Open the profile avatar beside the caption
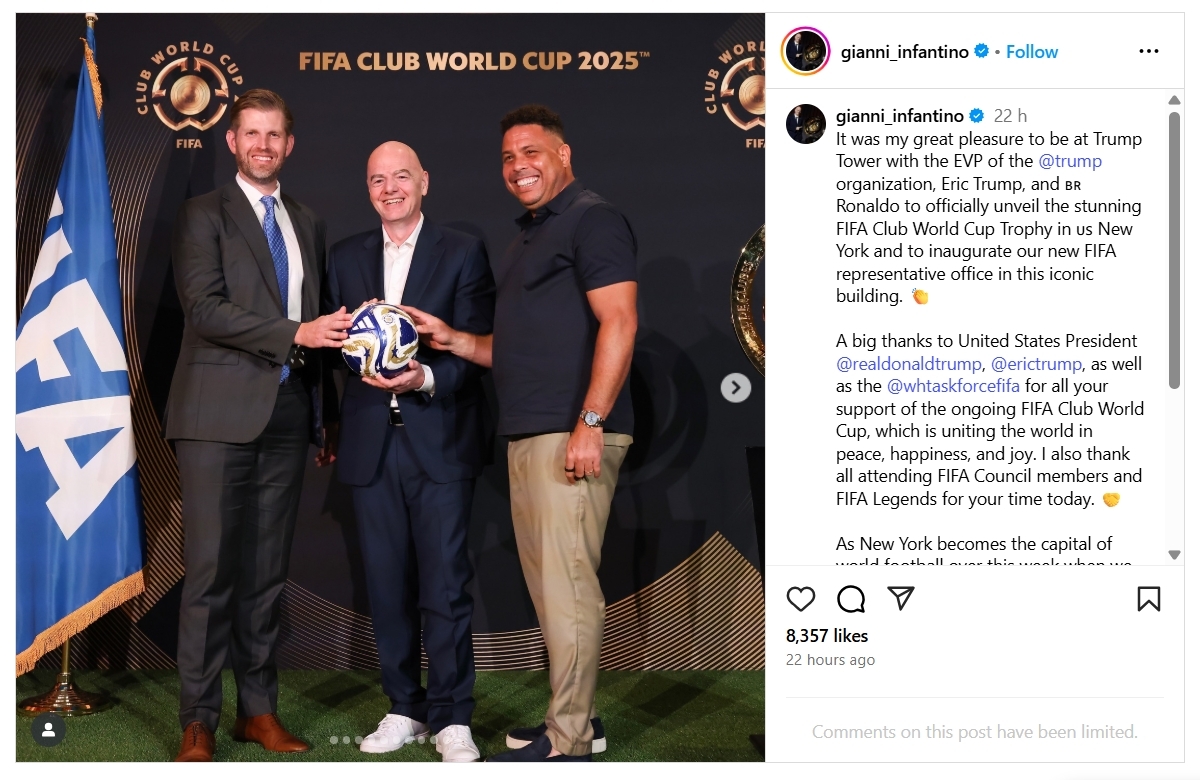This screenshot has width=1200, height=780. coord(806,124)
